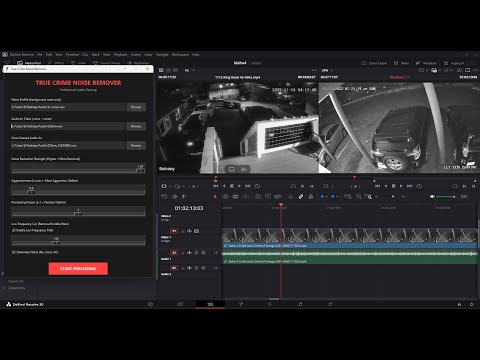The image size is (480, 360).
Task: Go to first frame in source viewer
Action: click(216, 186)
